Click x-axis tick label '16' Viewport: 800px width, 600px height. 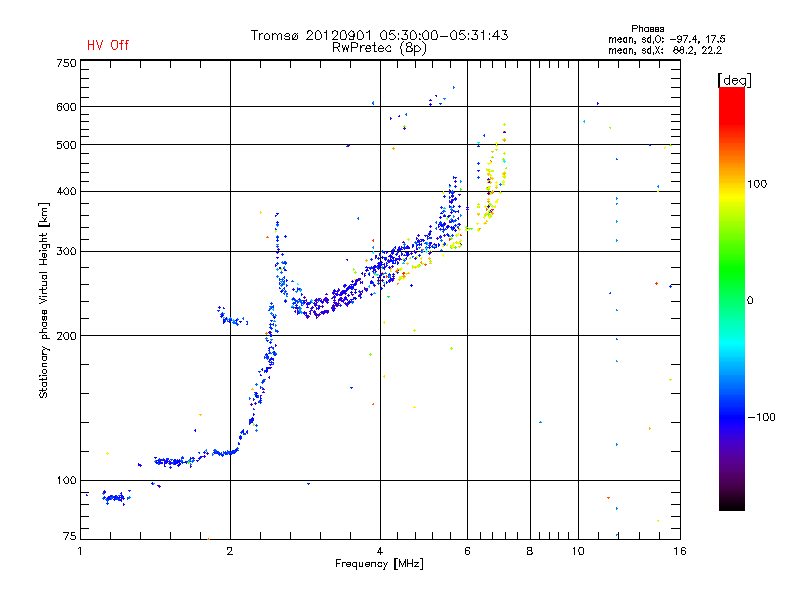(x=680, y=551)
